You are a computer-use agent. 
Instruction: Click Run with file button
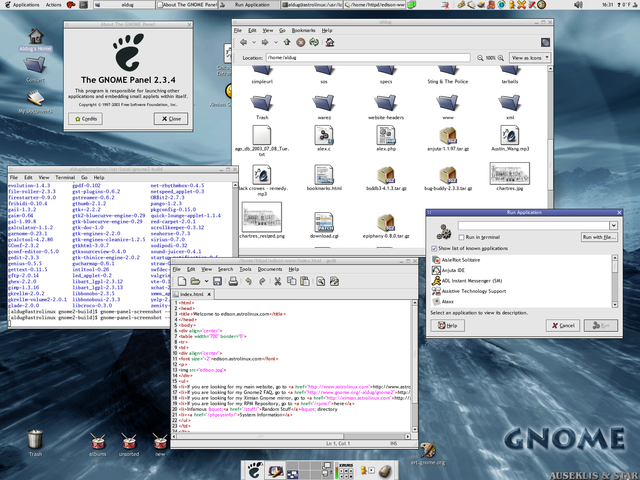(599, 237)
